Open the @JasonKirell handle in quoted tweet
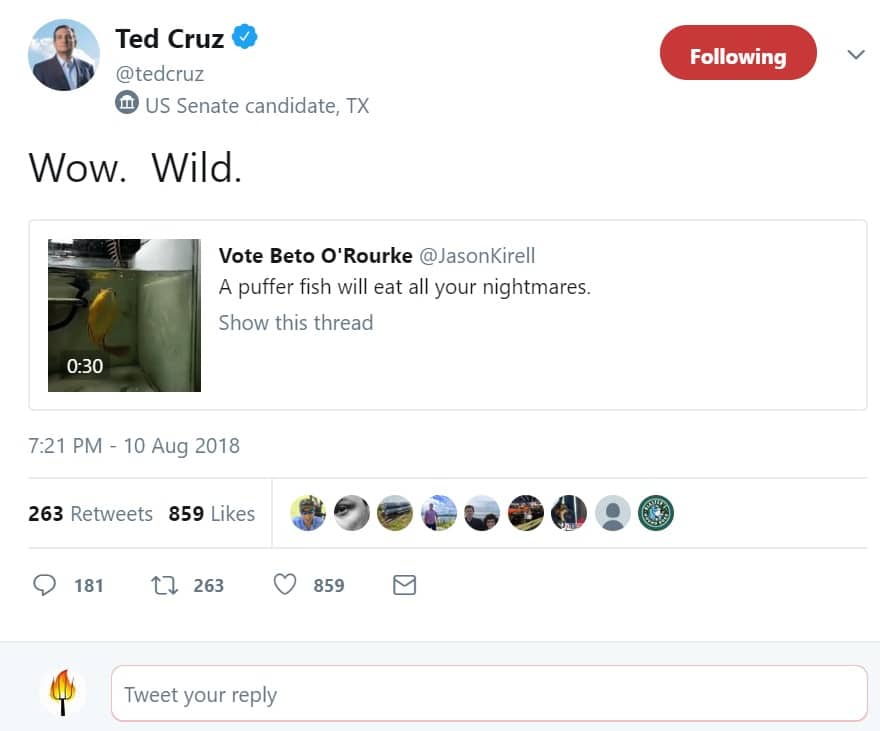This screenshot has width=880, height=731. click(x=477, y=256)
